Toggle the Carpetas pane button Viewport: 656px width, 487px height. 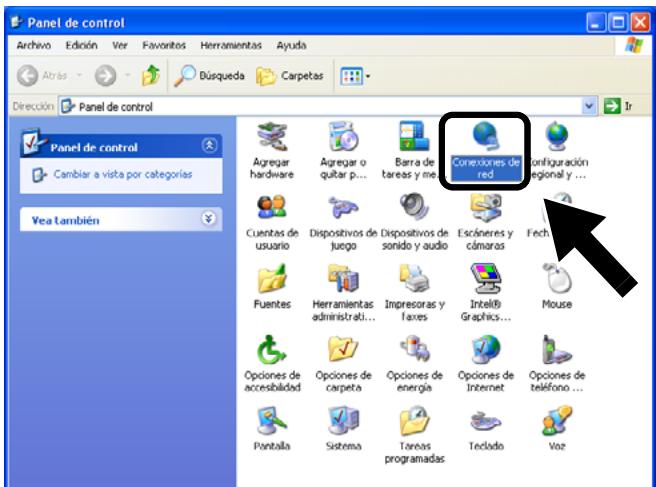tap(290, 76)
